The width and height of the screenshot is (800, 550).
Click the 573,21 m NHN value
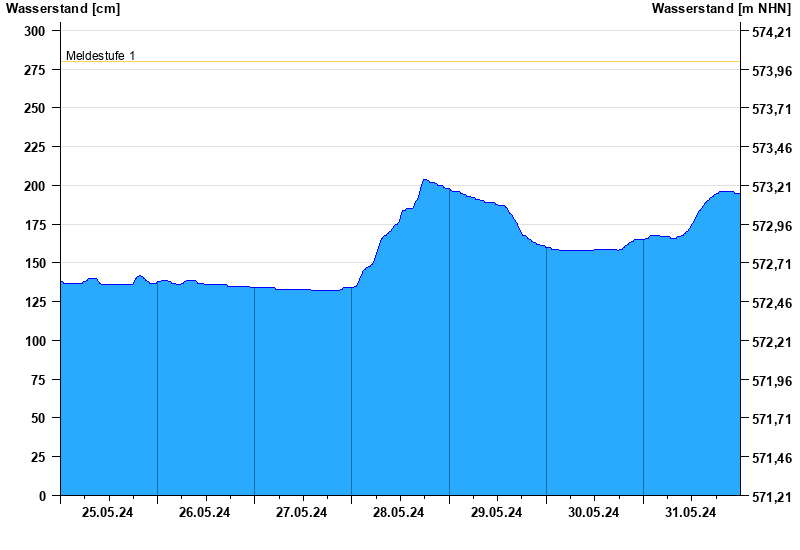[772, 187]
